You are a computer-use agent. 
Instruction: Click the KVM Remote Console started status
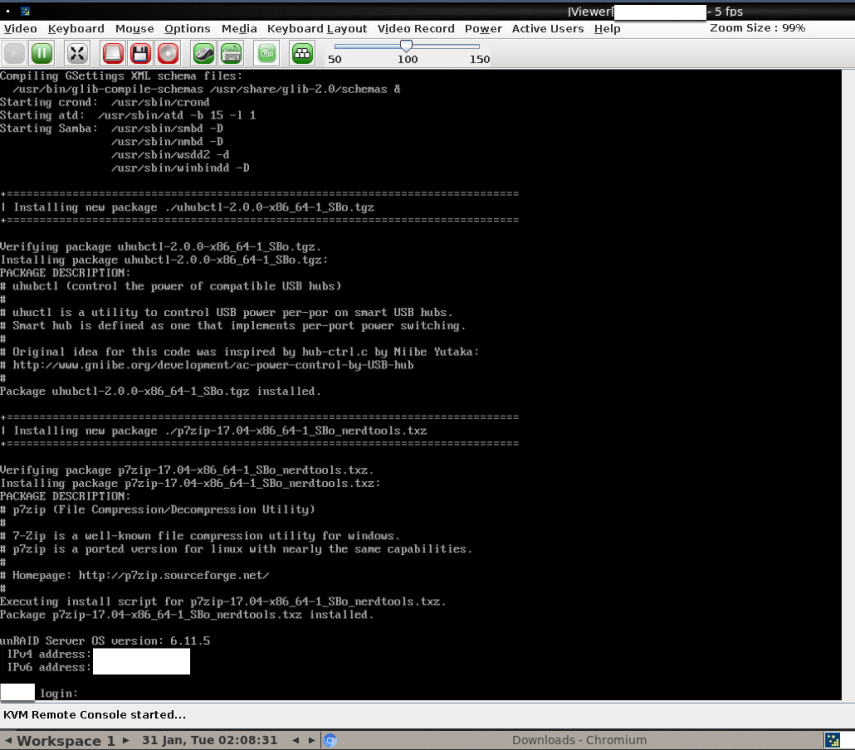tap(94, 715)
